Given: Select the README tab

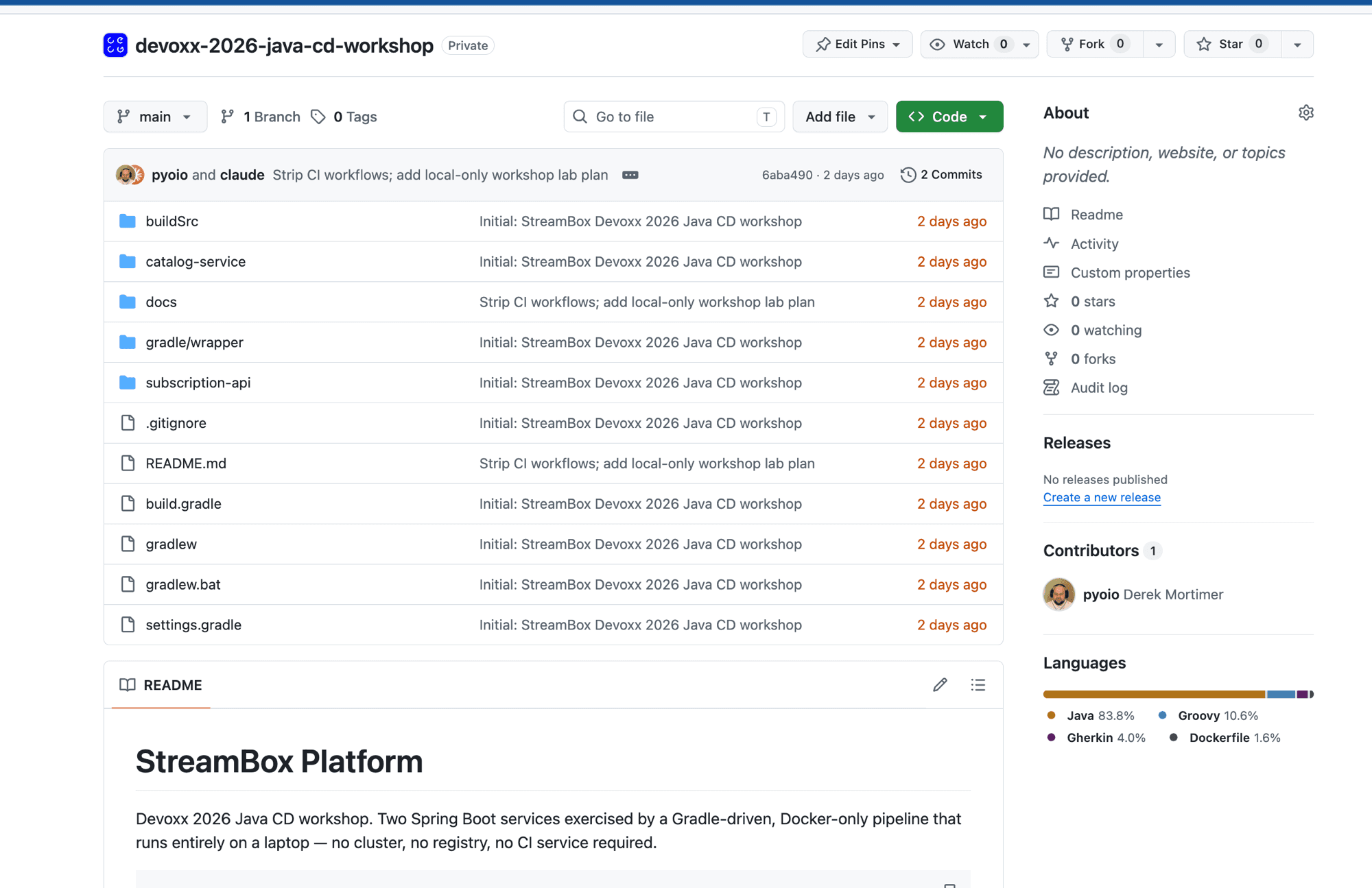Looking at the screenshot, I should (x=161, y=684).
